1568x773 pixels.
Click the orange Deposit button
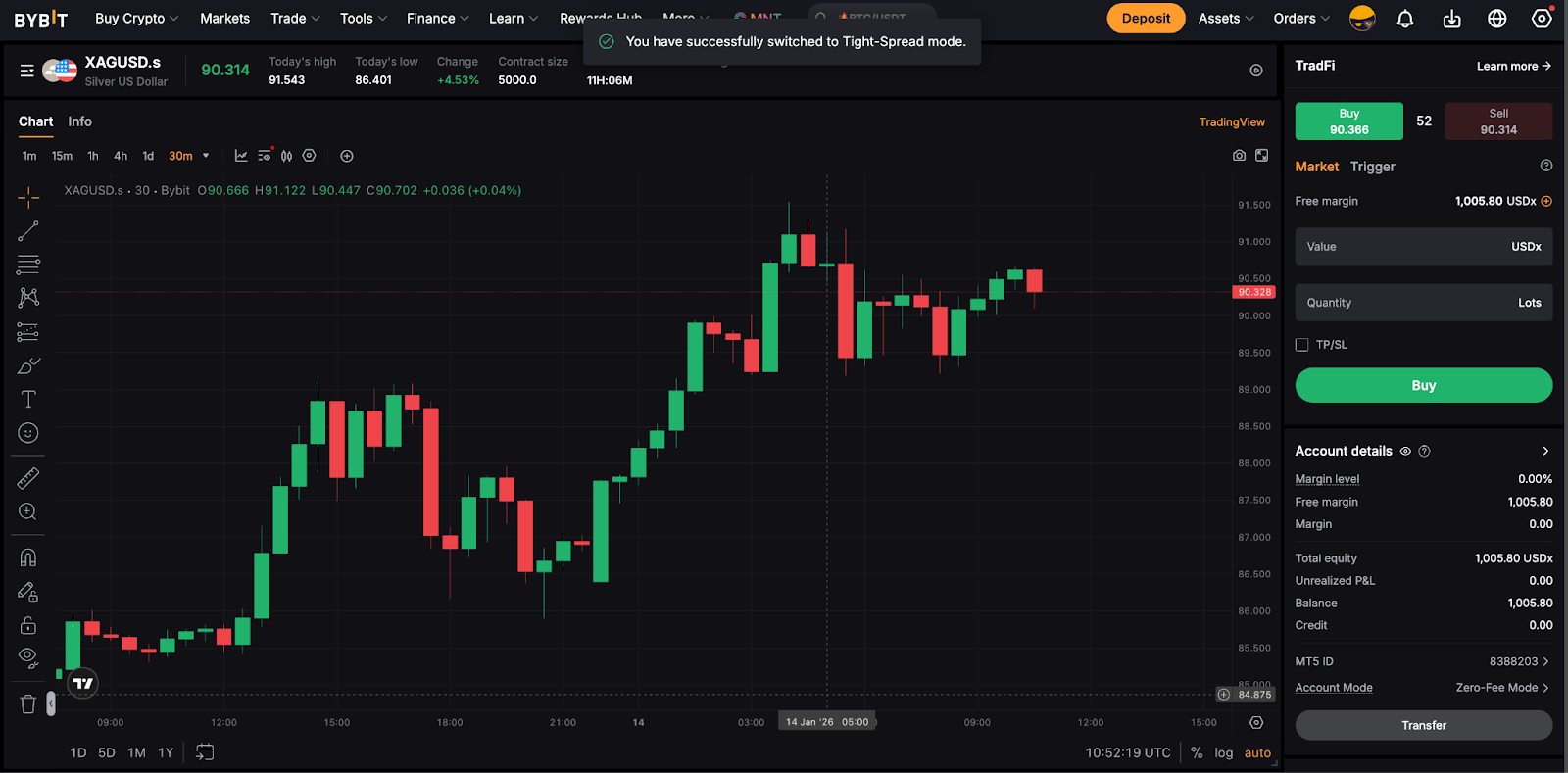click(x=1146, y=19)
